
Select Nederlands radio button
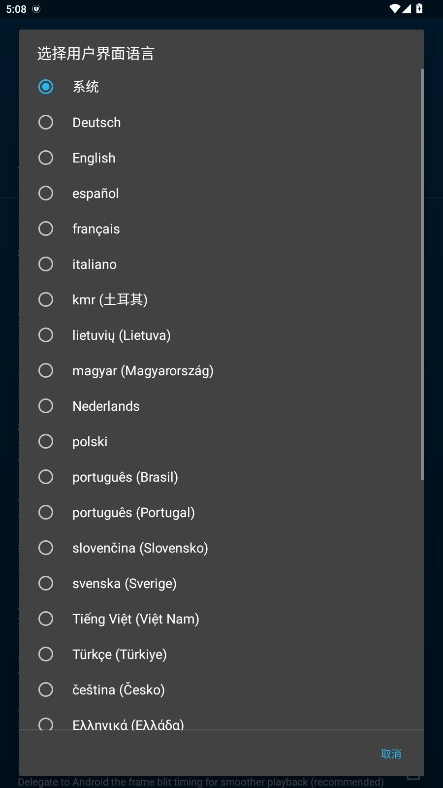click(x=221, y=406)
